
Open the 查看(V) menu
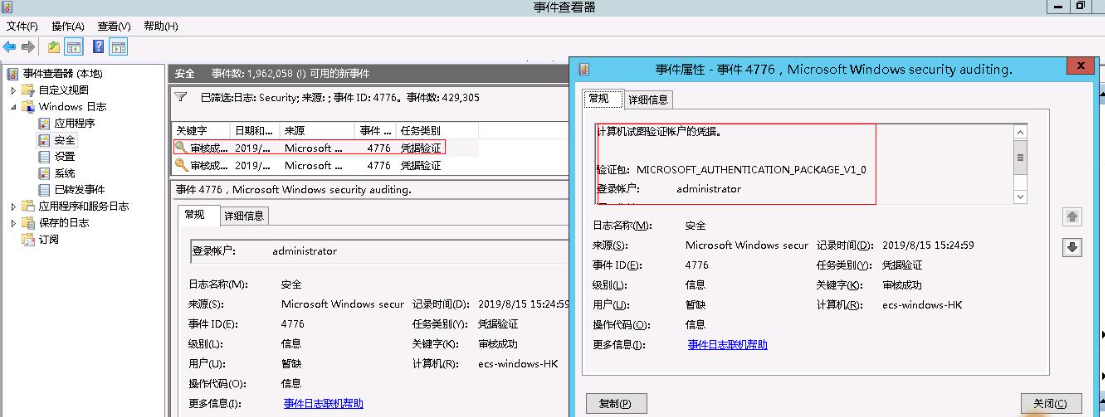114,26
